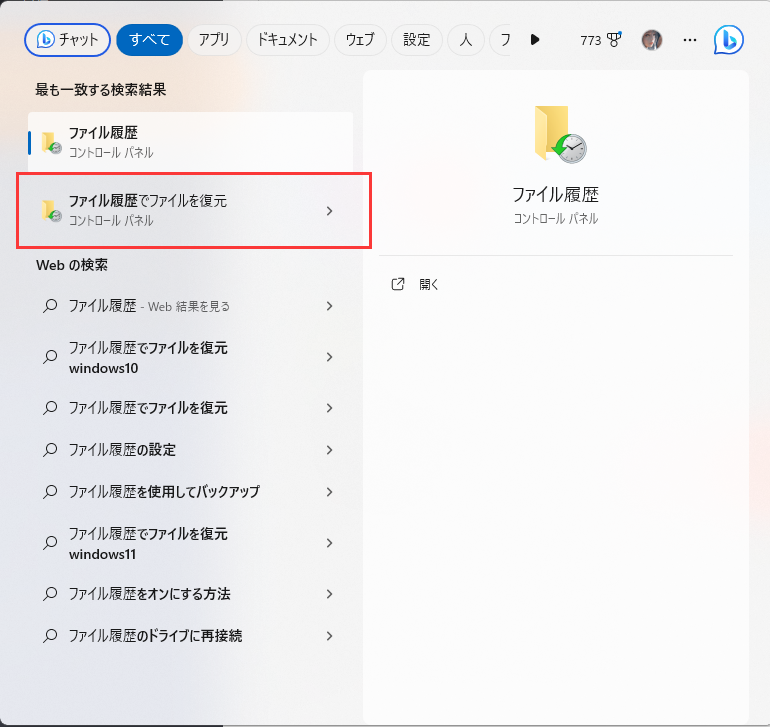
Task: Click the Web の検索 heading
Action: click(72, 265)
